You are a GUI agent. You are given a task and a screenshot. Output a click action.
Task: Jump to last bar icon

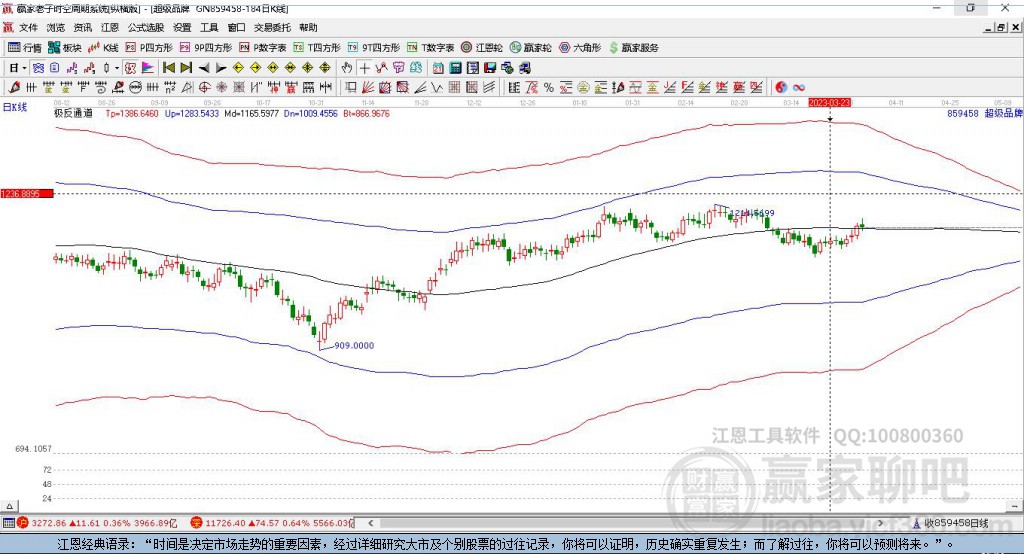click(x=186, y=67)
